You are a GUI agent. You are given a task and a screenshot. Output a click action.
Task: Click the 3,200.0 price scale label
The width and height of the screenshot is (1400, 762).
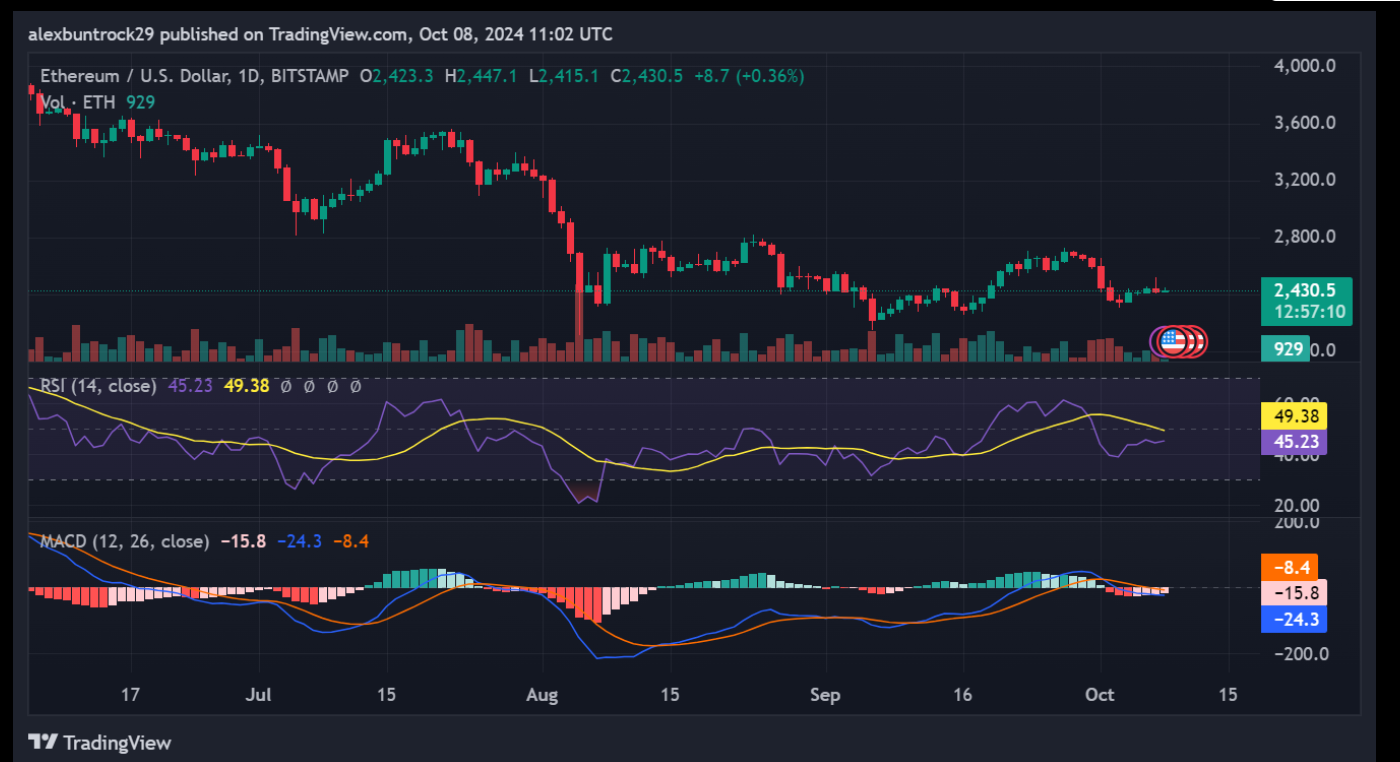1304,180
